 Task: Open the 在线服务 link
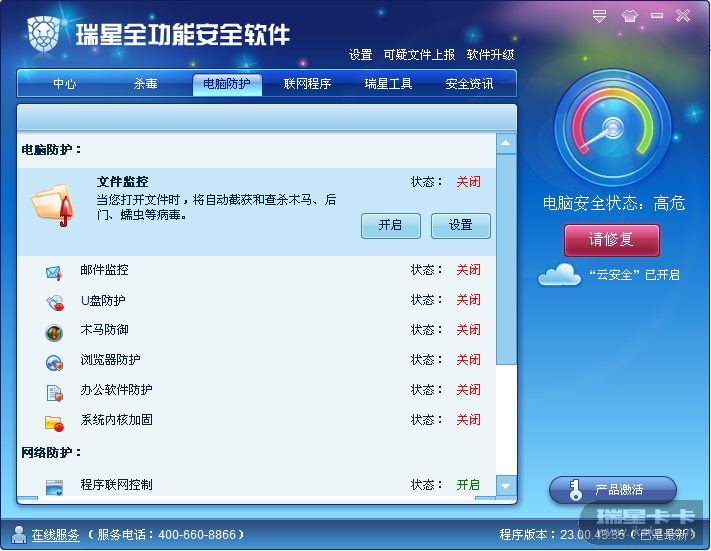point(55,535)
